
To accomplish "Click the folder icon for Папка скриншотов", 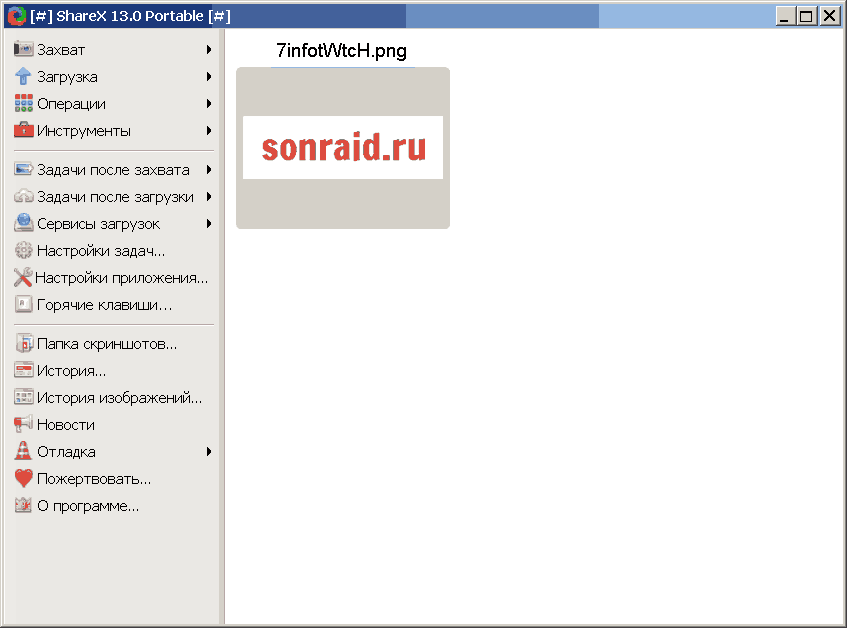I will pos(24,343).
